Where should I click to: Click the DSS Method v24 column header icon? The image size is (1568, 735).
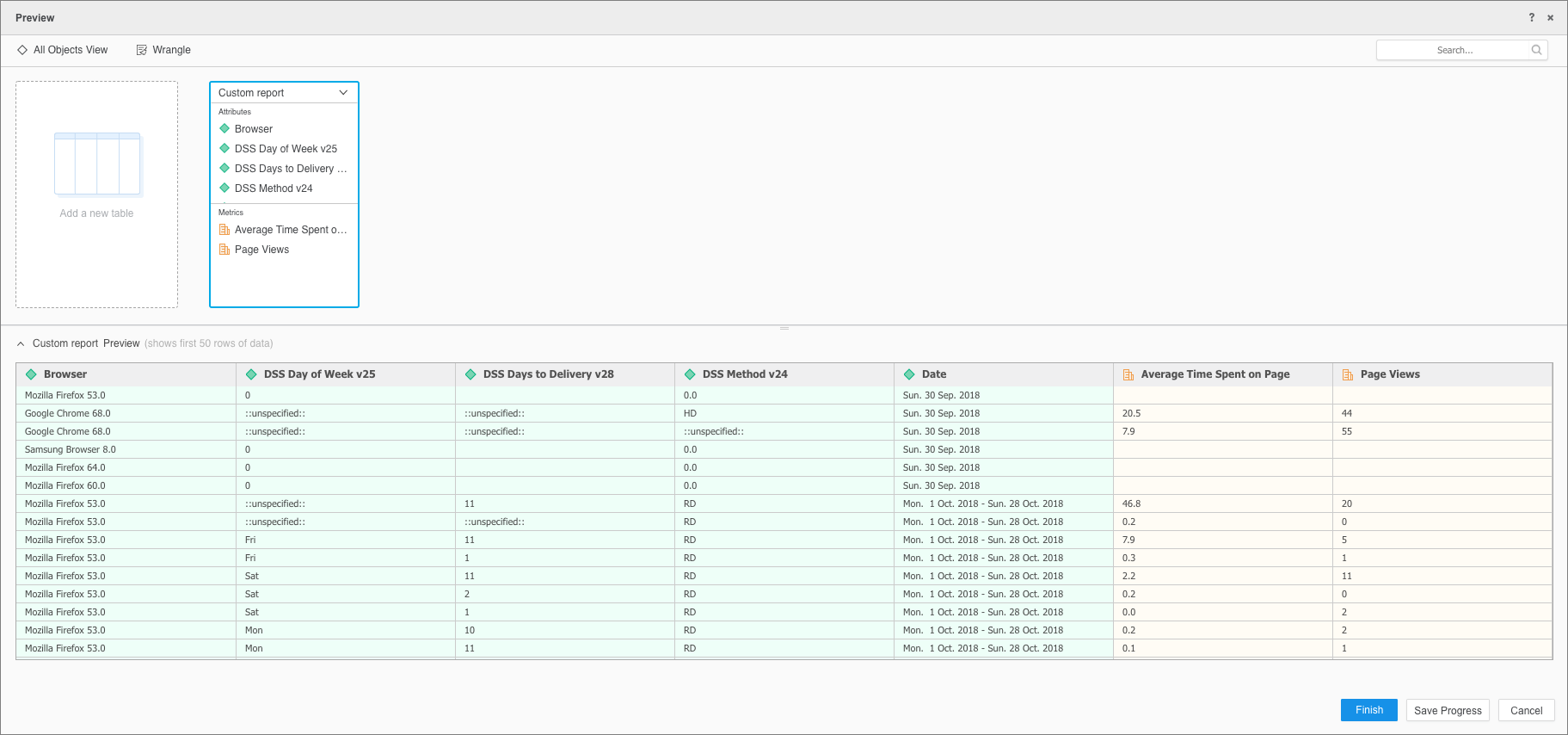coord(690,374)
